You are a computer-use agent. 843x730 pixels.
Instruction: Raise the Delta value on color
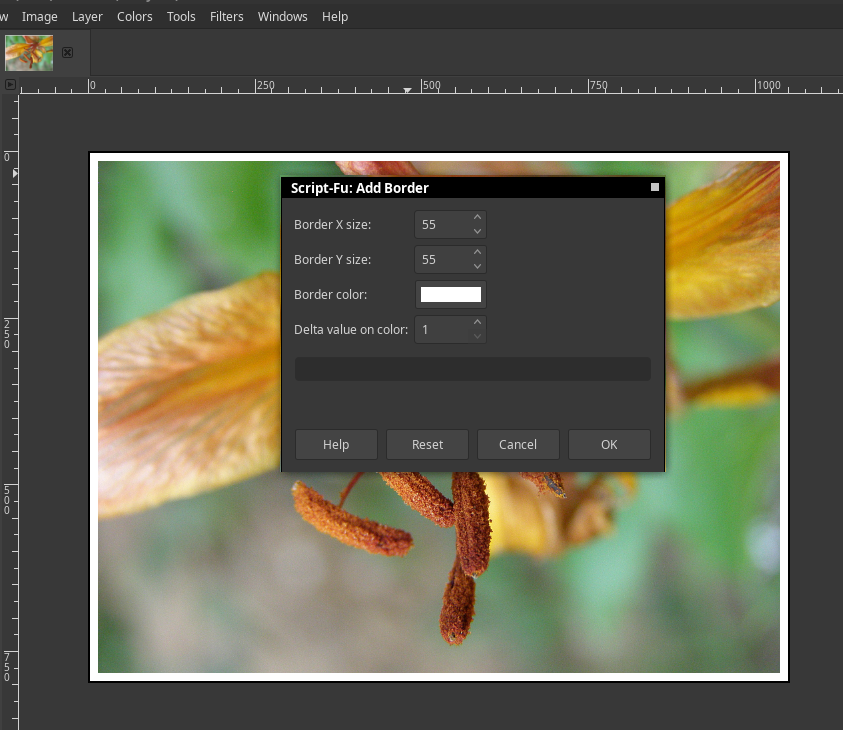477,322
